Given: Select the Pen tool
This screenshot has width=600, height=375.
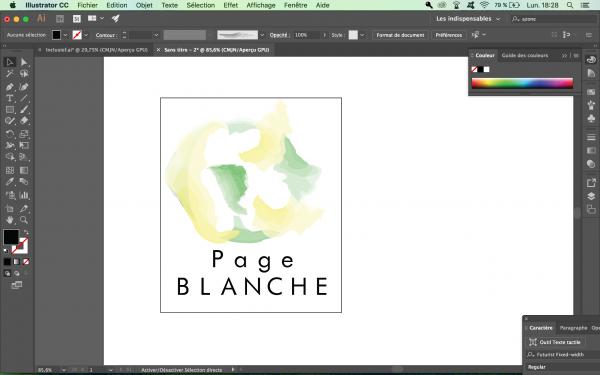Looking at the screenshot, I should coord(10,87).
